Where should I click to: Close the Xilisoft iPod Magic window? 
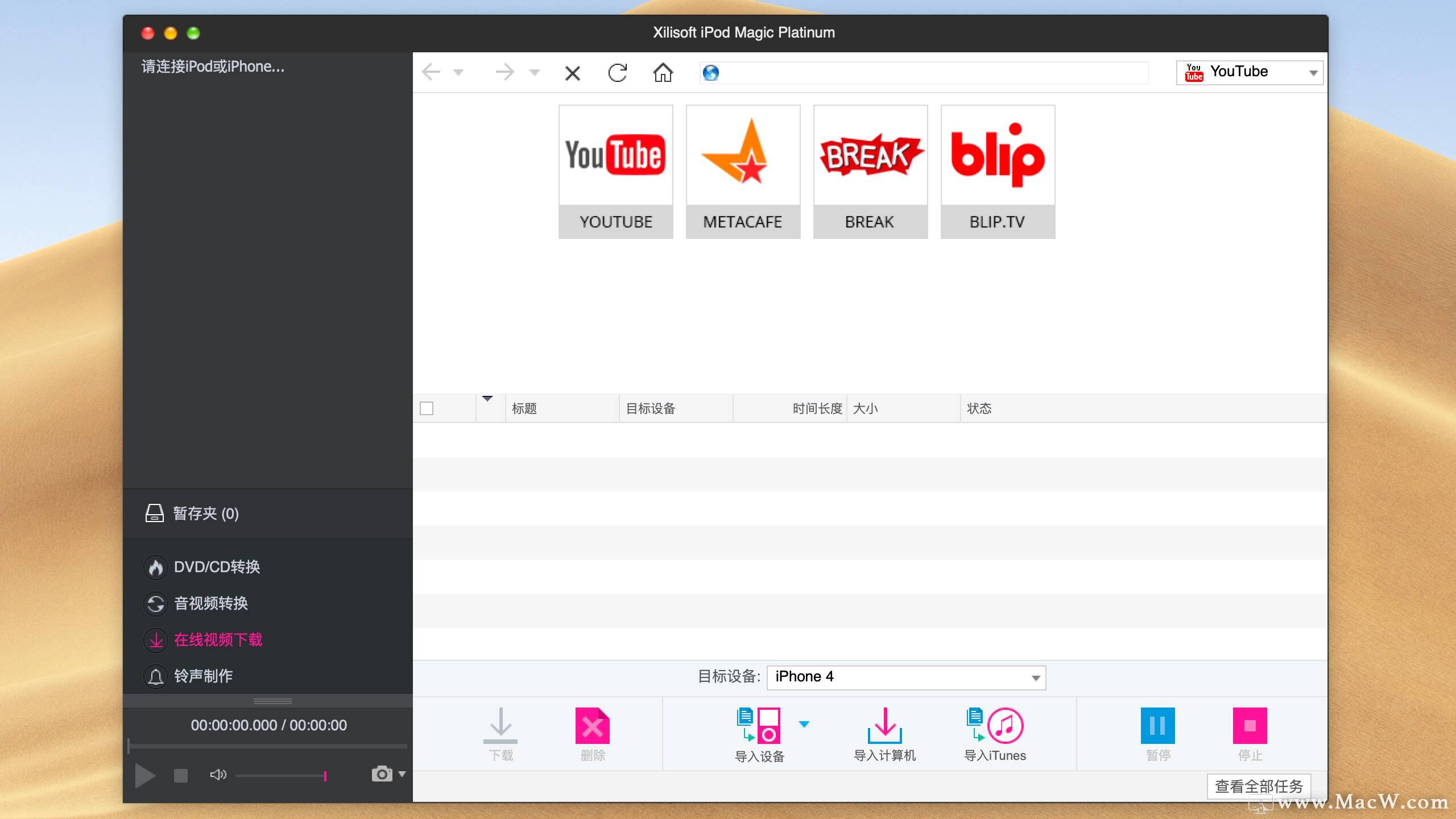148,33
